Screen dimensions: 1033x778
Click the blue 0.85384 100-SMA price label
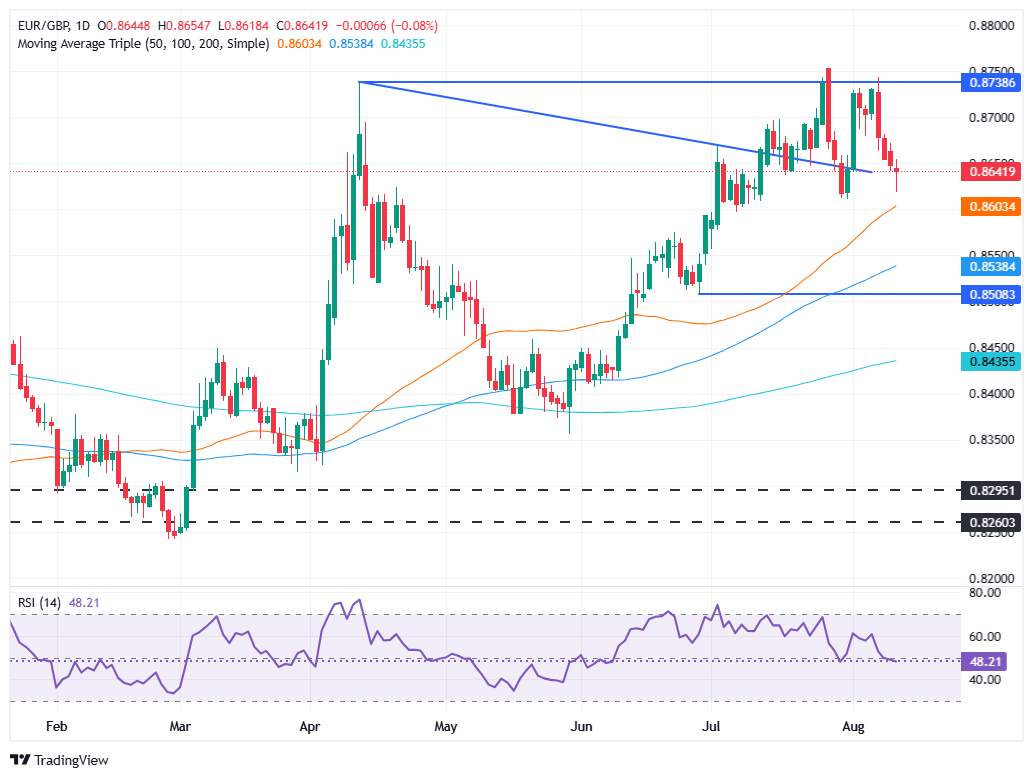pyautogui.click(x=989, y=266)
